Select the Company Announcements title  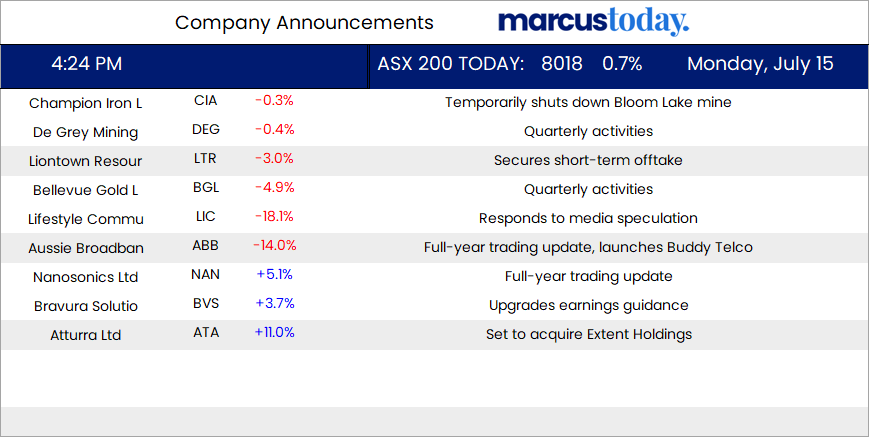tap(304, 23)
